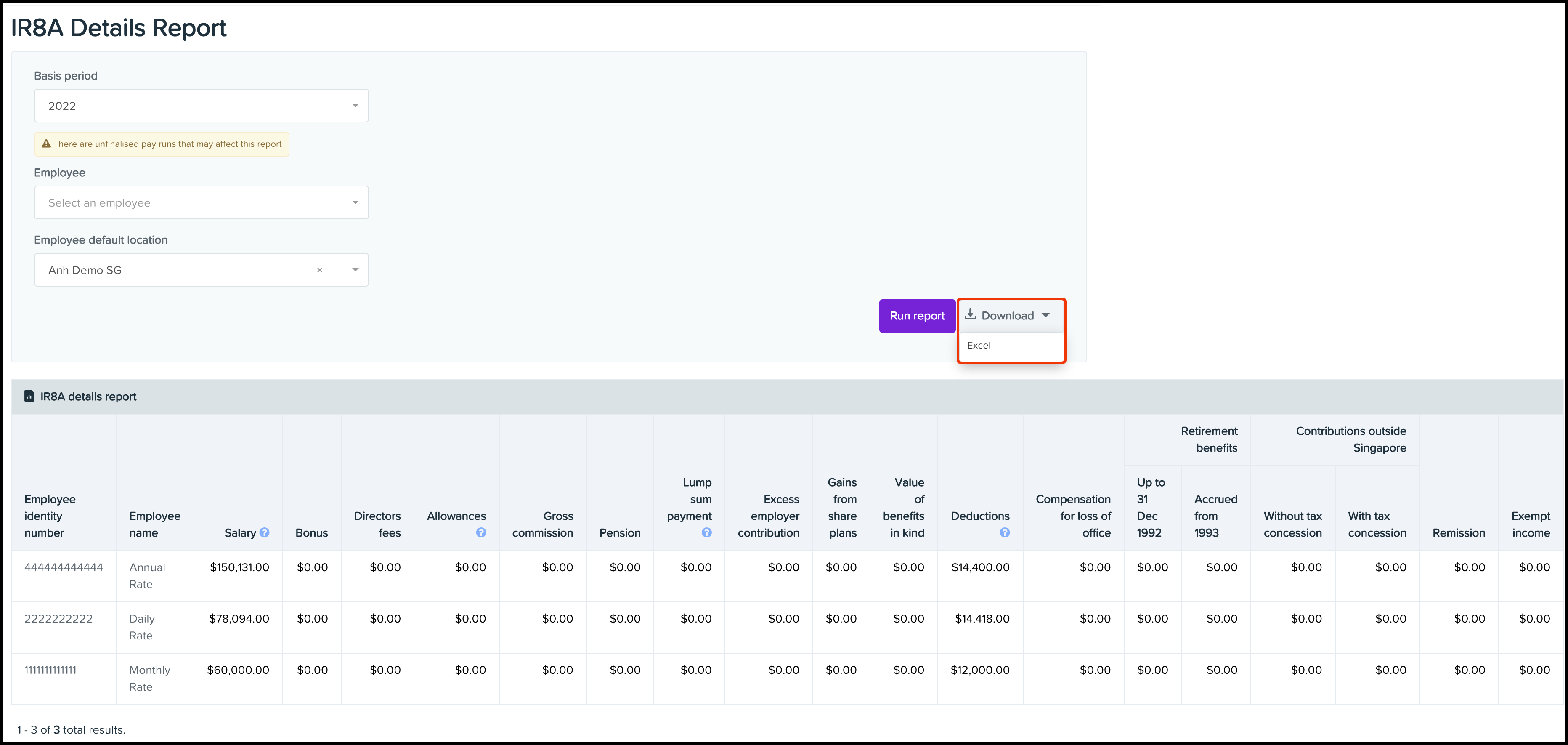Click the download arrow icon
Screen dimensions: 1568x745
click(970, 314)
